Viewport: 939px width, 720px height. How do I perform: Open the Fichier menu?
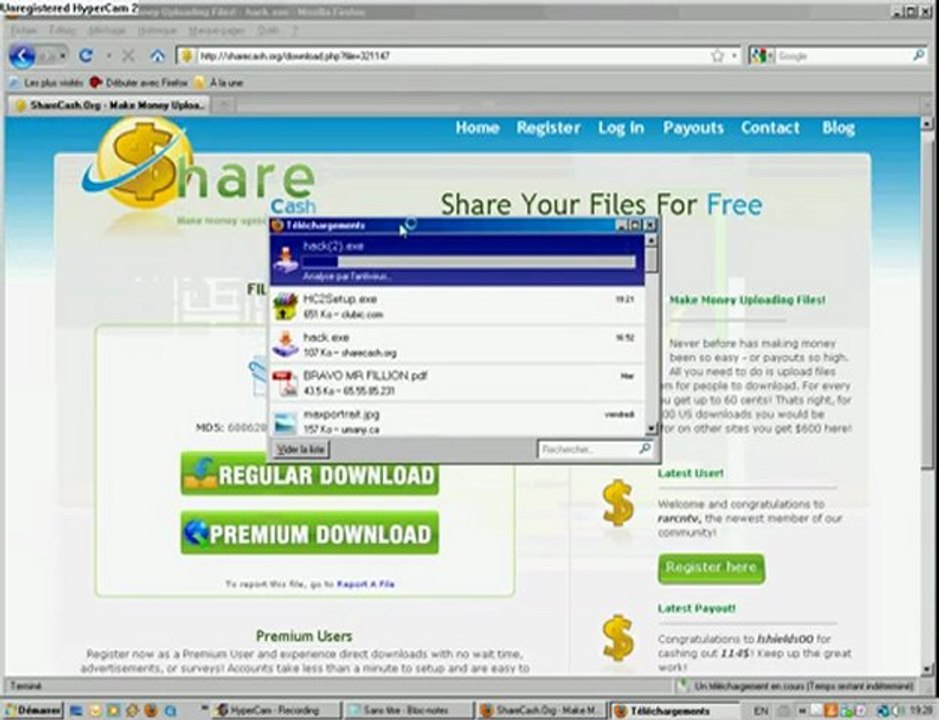[24, 30]
